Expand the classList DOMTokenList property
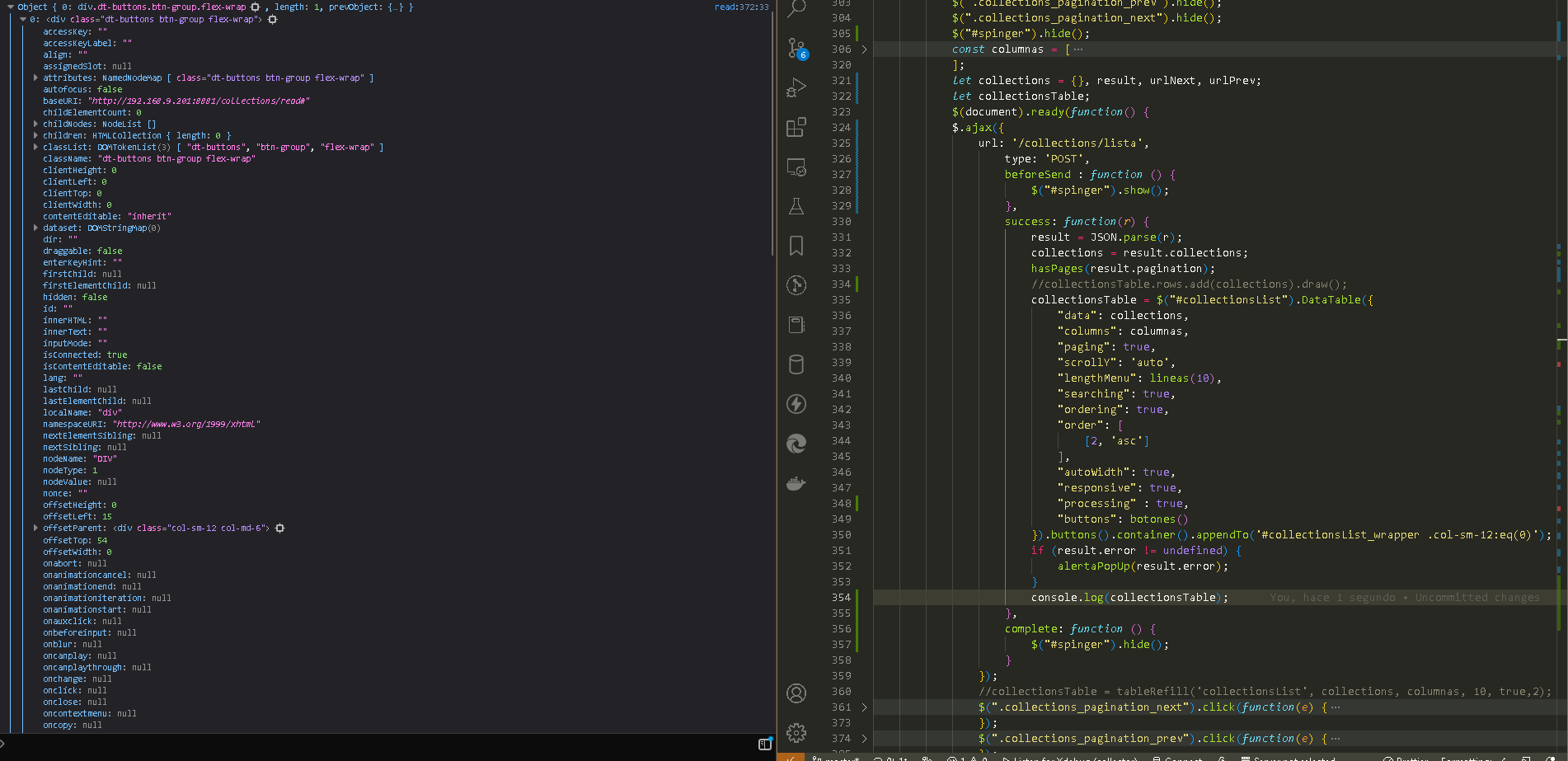Screen dimensions: 1568x761 pyautogui.click(x=35, y=147)
